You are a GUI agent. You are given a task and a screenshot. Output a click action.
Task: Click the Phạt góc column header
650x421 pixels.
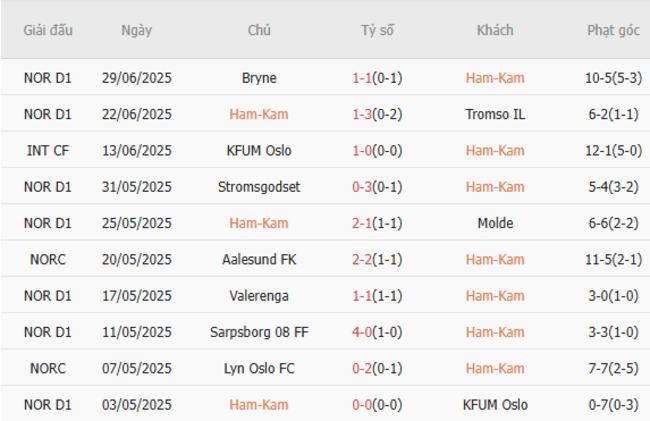point(613,30)
